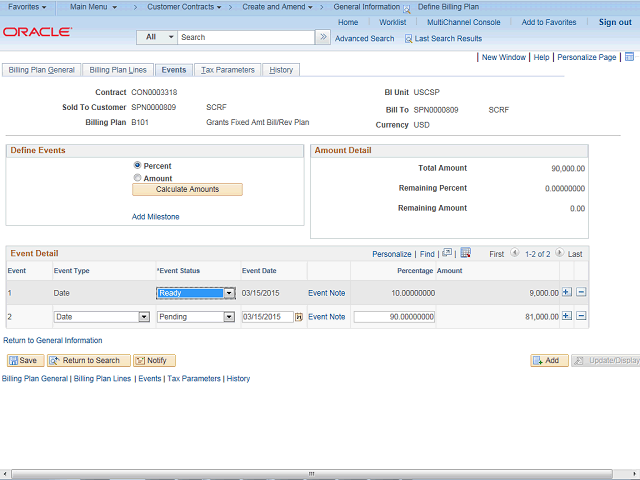Screen dimensions: 640x480
Task: Click the bottom Billing Plan Lines footer link
Action: [102, 379]
